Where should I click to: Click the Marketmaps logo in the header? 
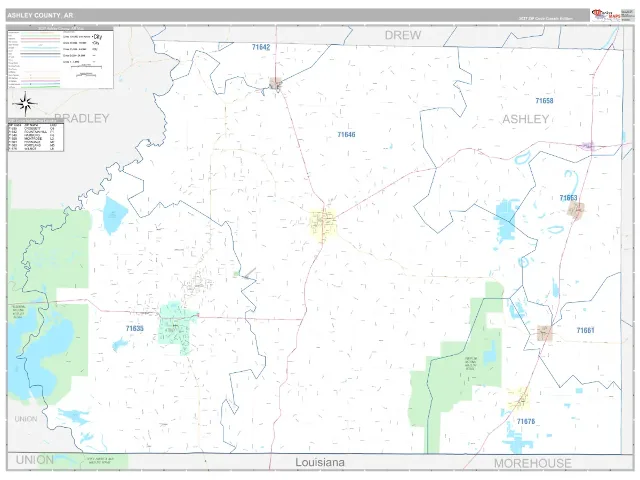606,16
